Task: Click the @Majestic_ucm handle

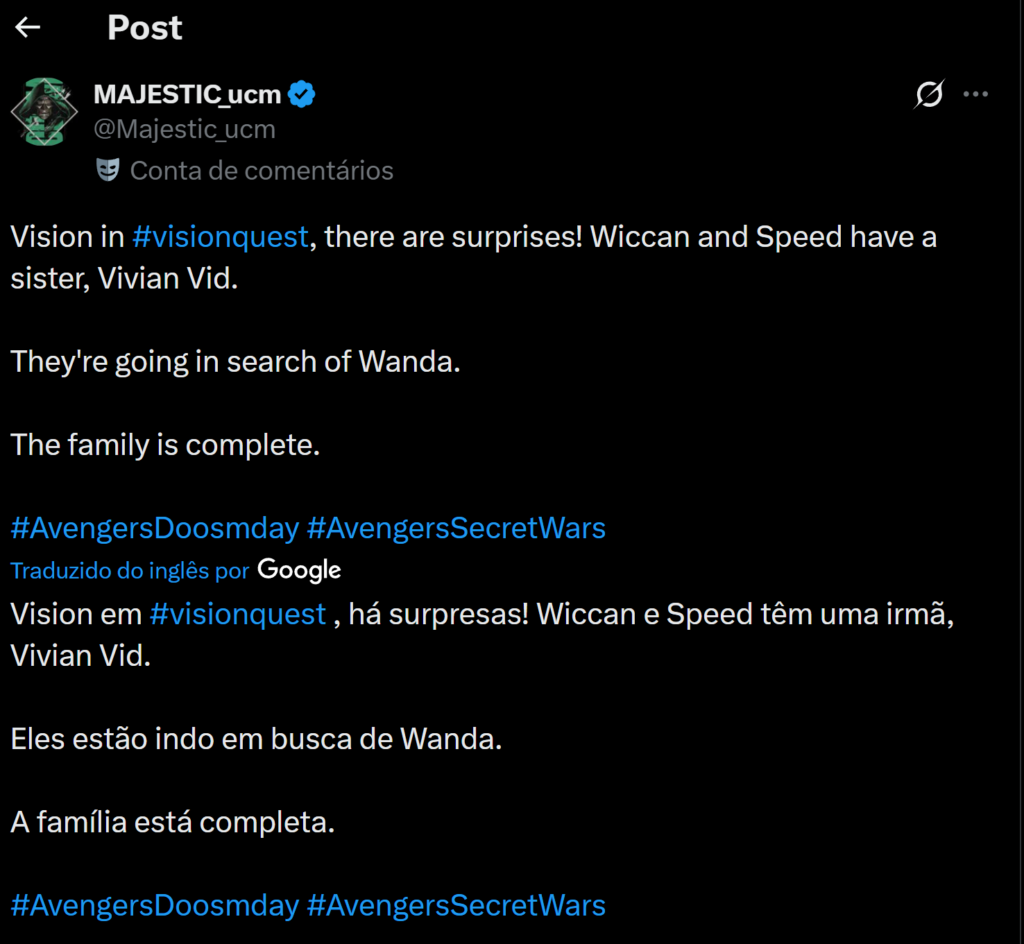Action: [x=184, y=128]
